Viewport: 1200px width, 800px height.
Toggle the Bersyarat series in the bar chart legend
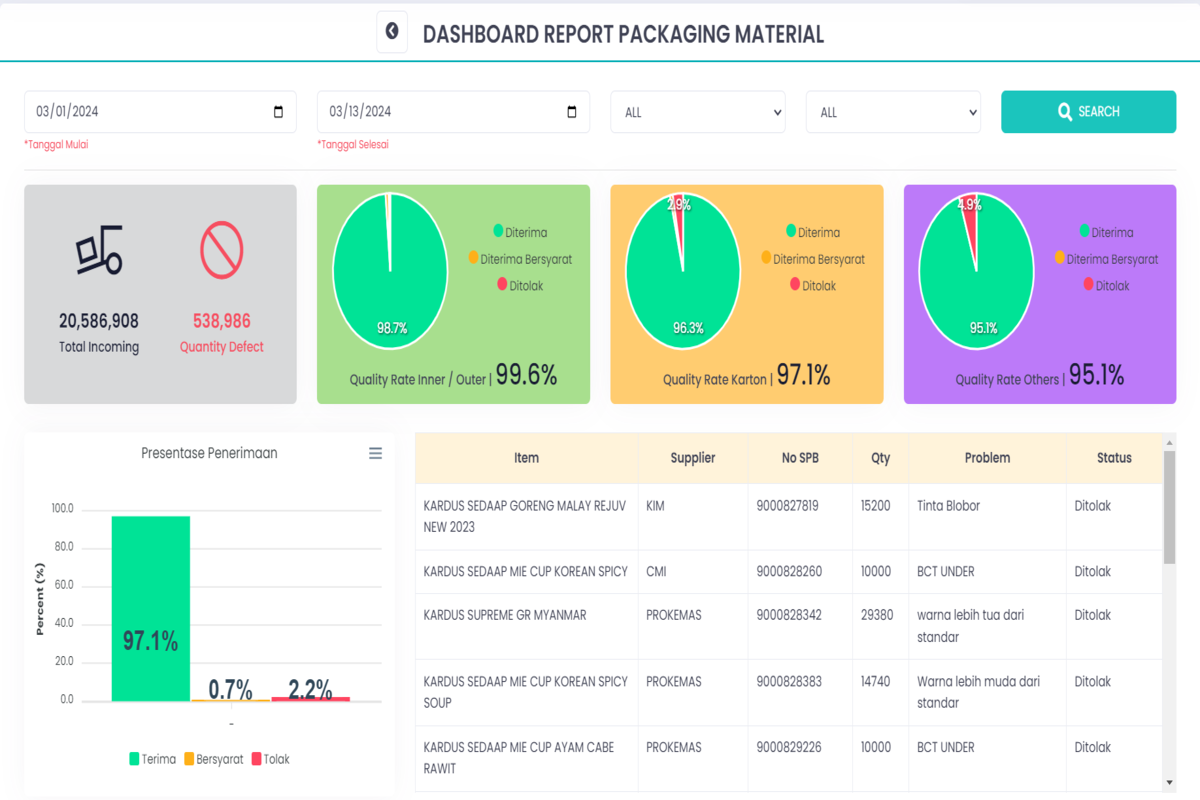point(213,759)
